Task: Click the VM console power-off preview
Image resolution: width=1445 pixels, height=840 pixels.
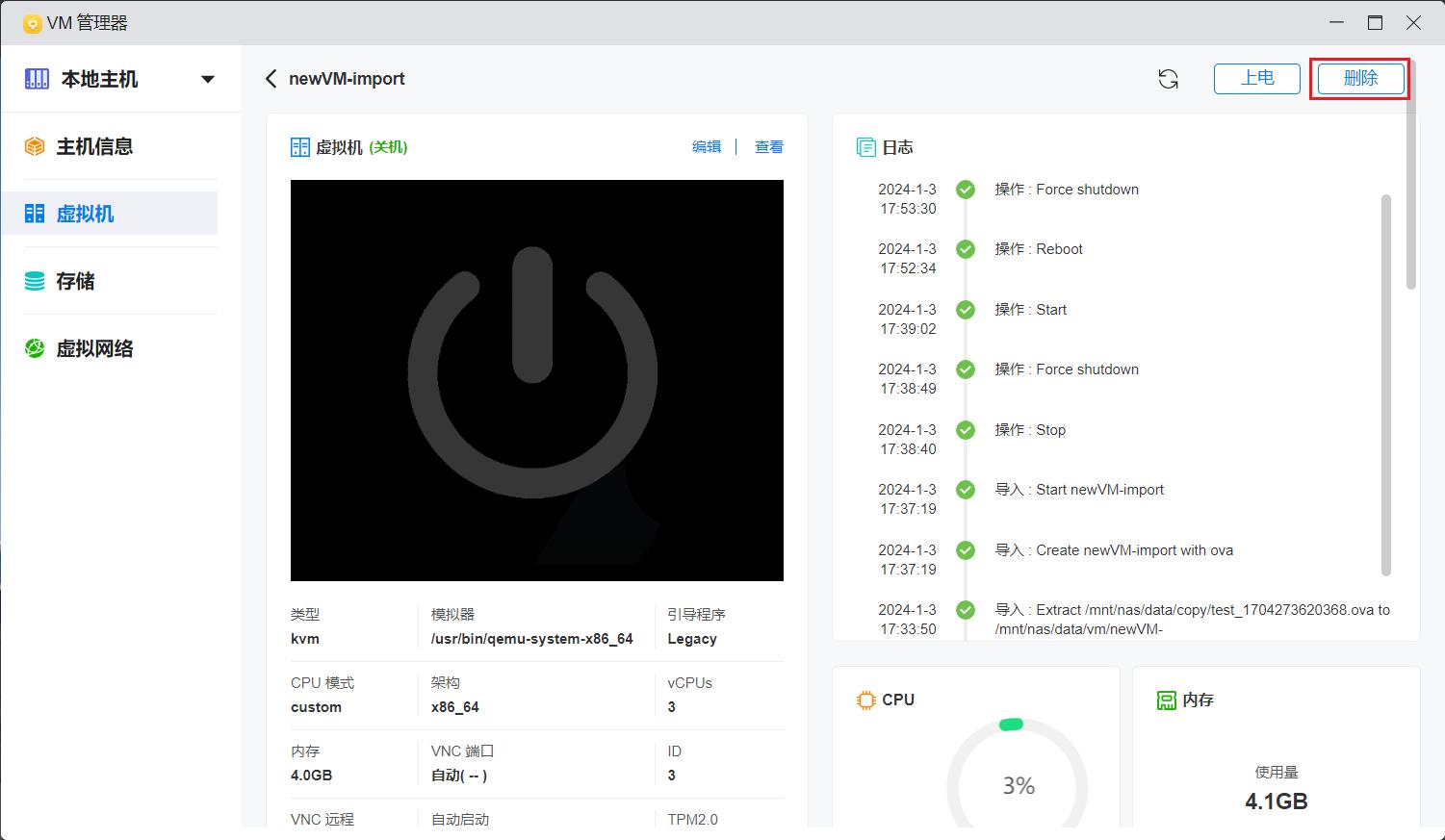Action: (537, 380)
